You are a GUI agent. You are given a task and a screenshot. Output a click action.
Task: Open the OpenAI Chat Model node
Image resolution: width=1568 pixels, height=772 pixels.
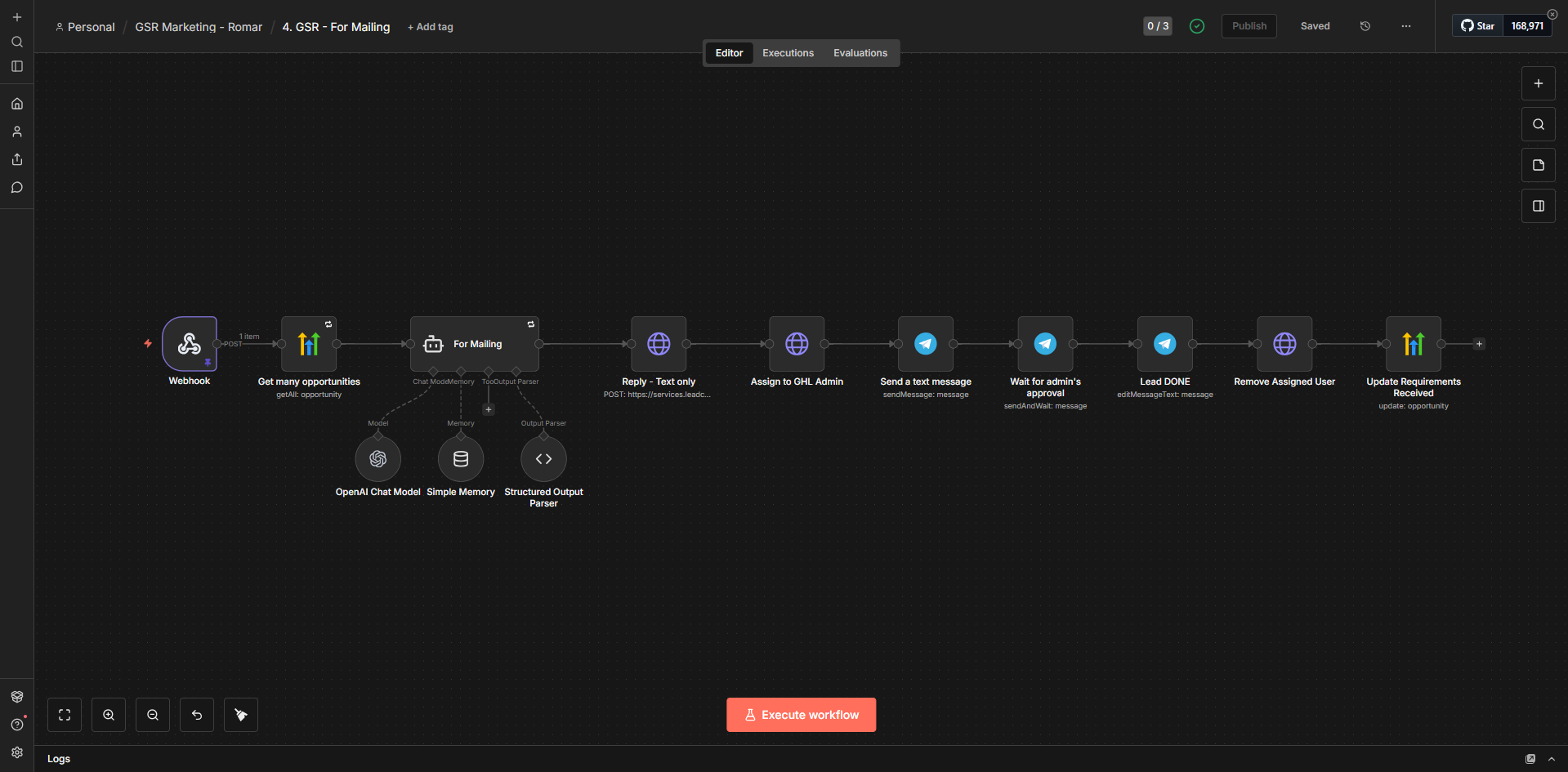pyautogui.click(x=377, y=459)
